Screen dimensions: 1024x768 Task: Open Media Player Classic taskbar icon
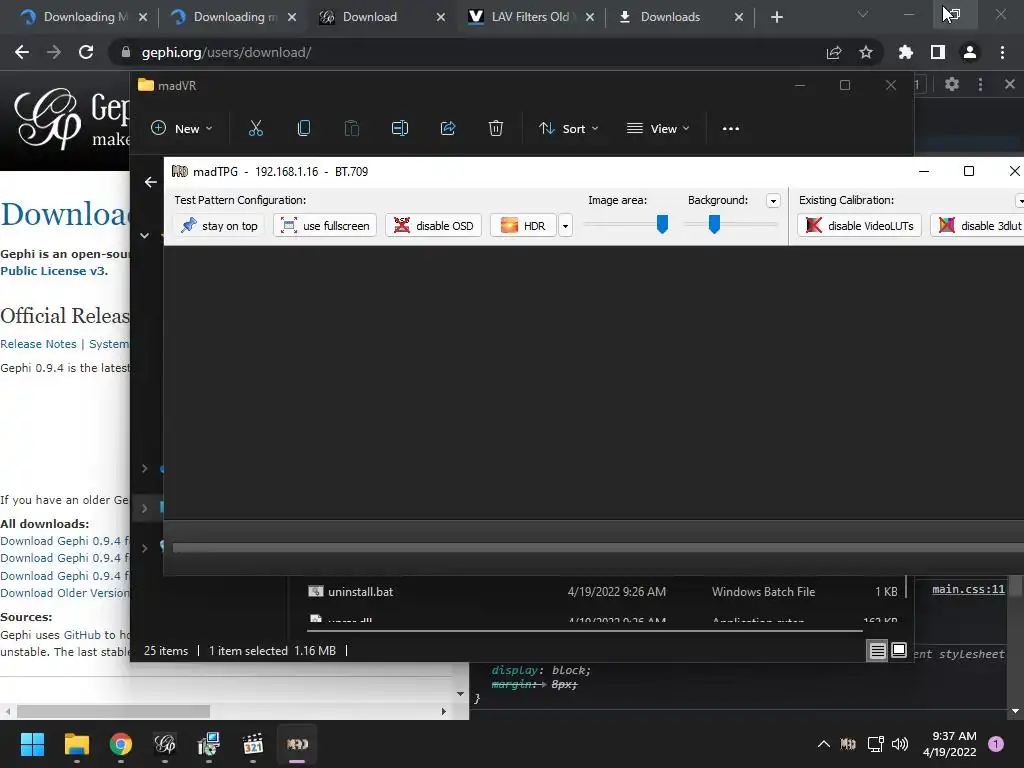253,744
